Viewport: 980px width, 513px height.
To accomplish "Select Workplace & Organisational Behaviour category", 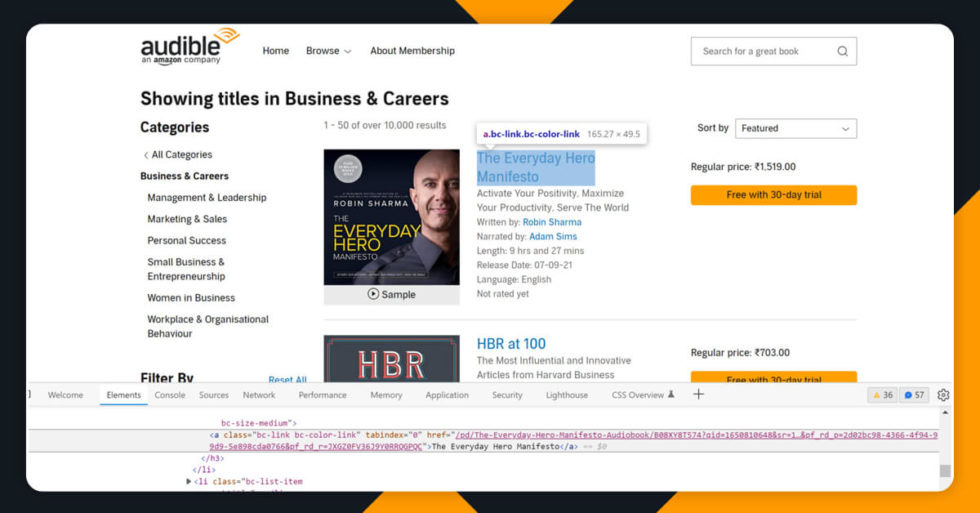I will point(208,326).
